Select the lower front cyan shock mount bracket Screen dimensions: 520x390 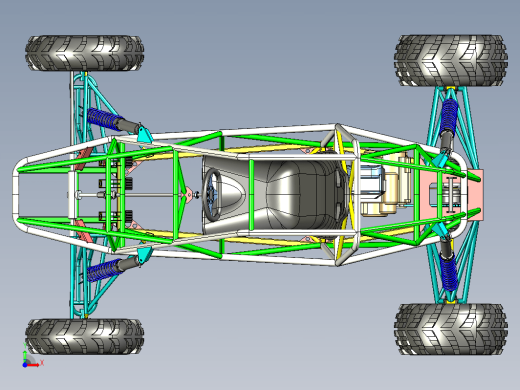coord(144,255)
